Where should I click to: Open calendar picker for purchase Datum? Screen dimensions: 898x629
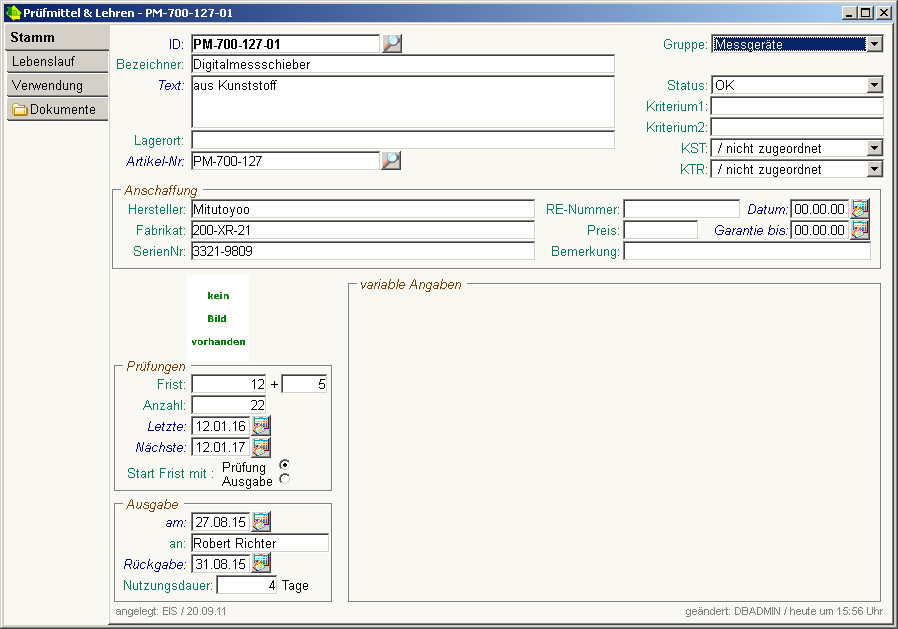tap(860, 209)
